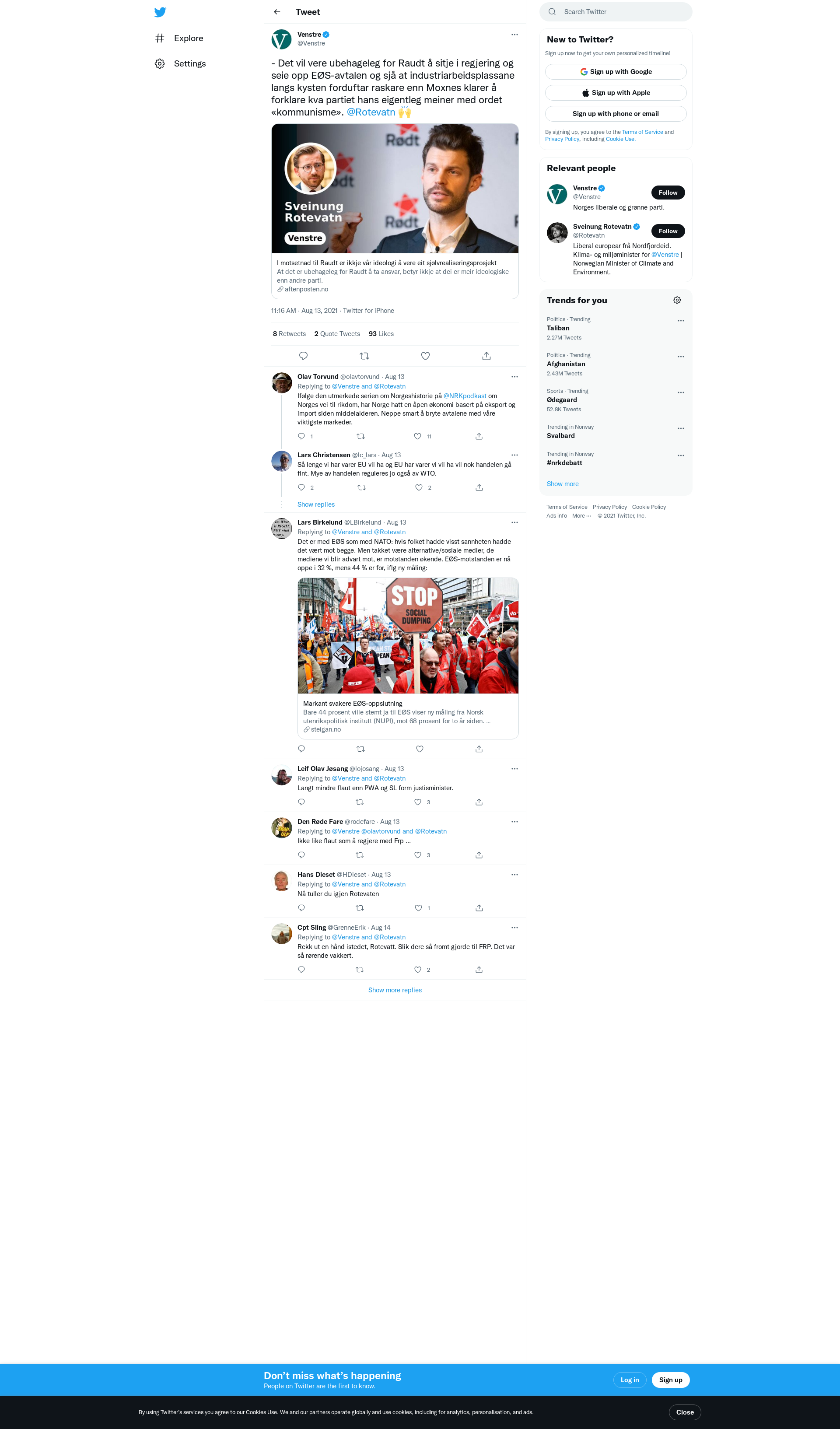Click Show more under trends
840x1429 pixels.
pos(563,484)
